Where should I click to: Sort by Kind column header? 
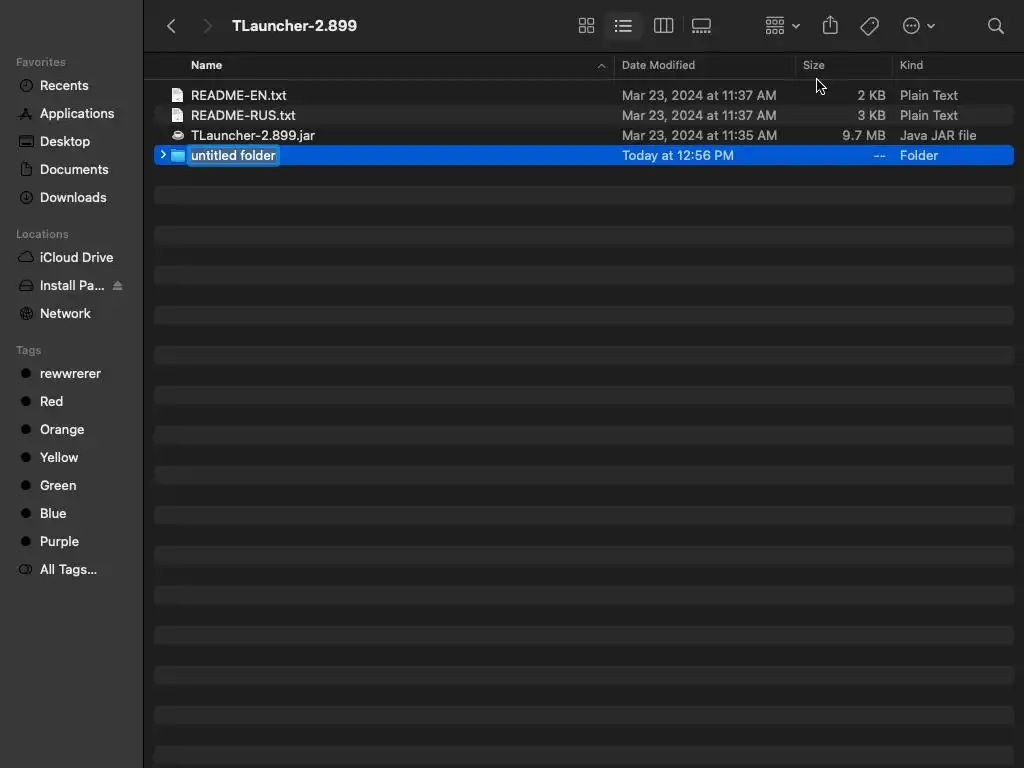pyautogui.click(x=911, y=66)
